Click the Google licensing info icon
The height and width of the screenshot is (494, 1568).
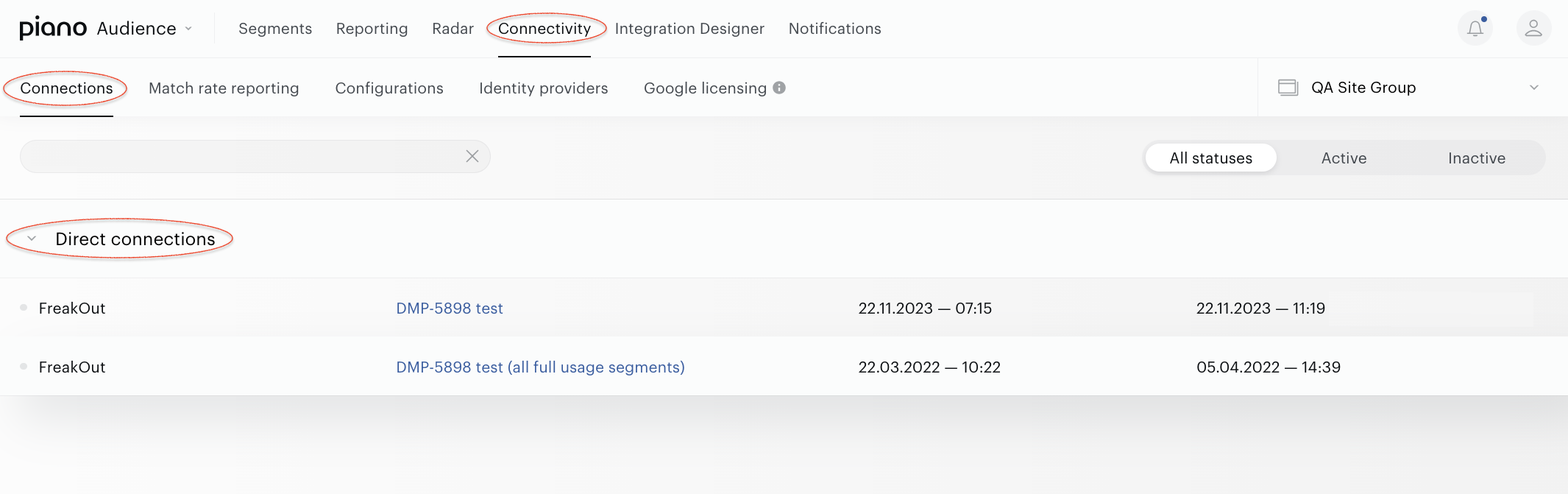pos(779,88)
